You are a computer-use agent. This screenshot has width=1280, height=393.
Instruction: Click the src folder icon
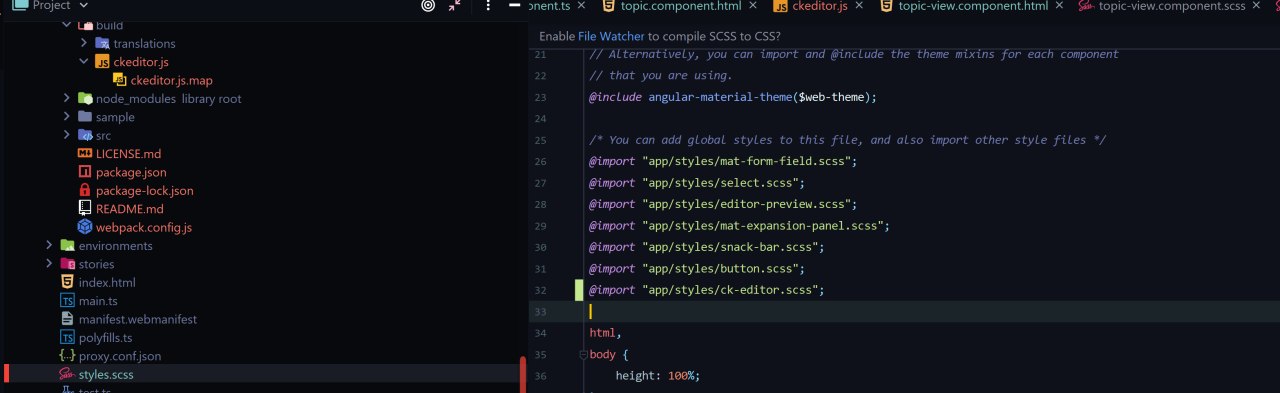[x=85, y=135]
